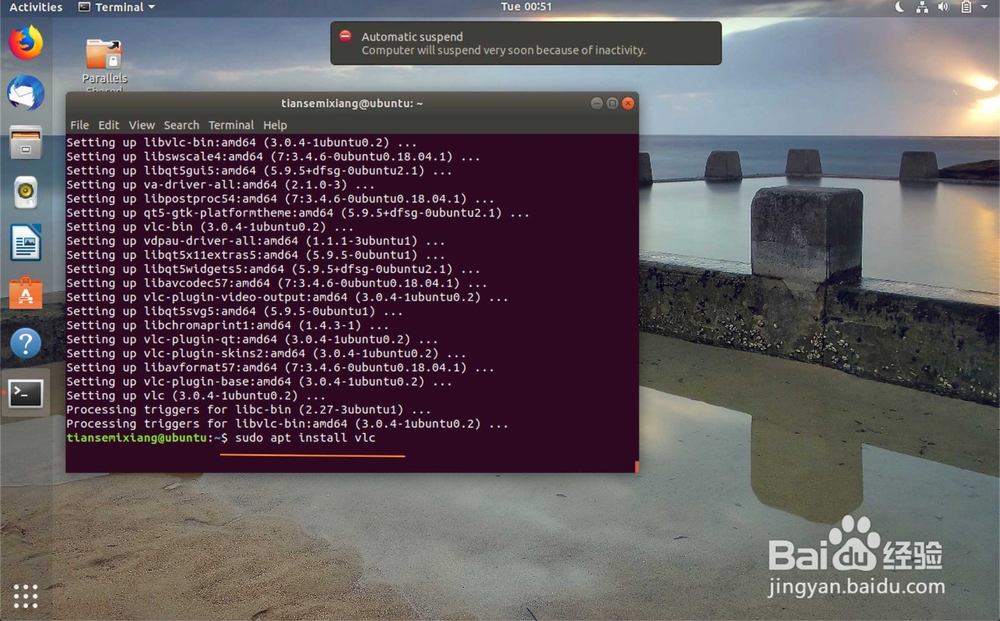Click the 'Setting up libvlc-bin:amd64' line
The height and width of the screenshot is (621, 1000).
pos(242,143)
